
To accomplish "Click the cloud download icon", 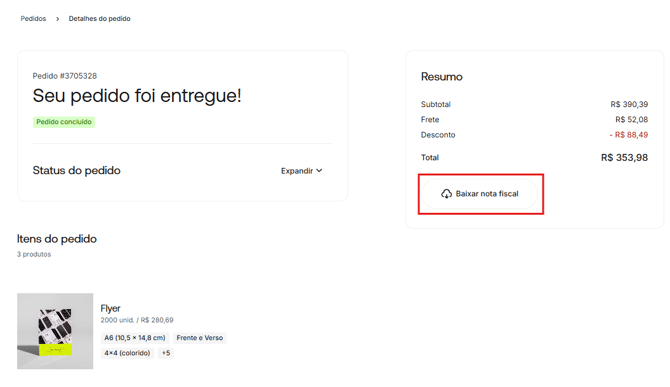I will click(x=447, y=194).
